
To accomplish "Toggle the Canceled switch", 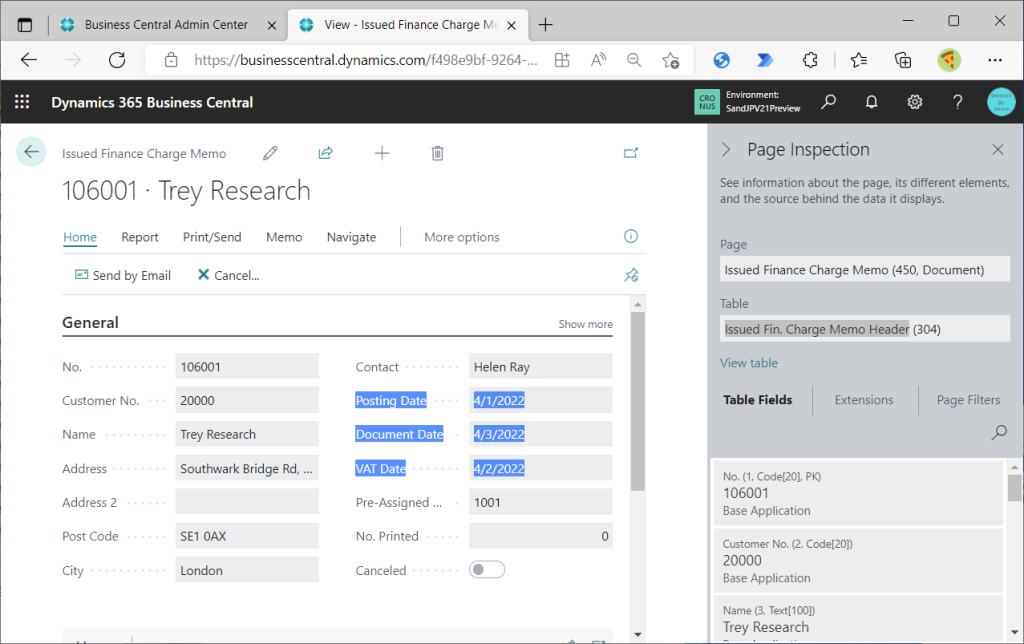I will coord(487,570).
